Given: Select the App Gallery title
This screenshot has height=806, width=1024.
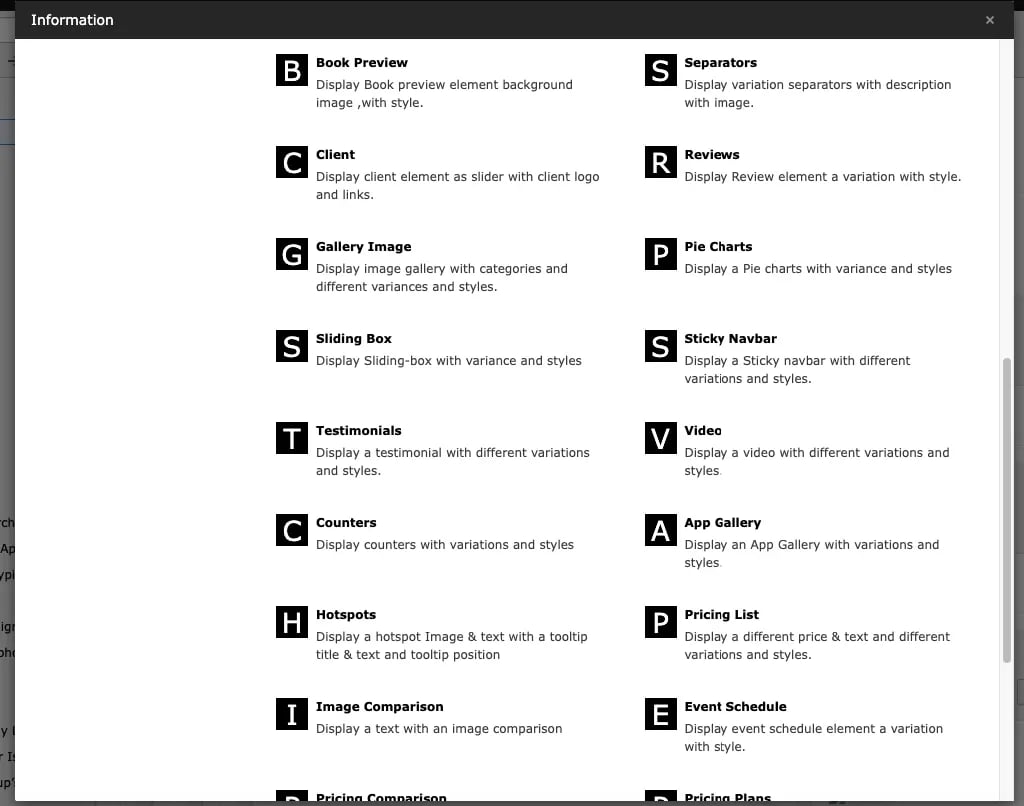Looking at the screenshot, I should 722,523.
